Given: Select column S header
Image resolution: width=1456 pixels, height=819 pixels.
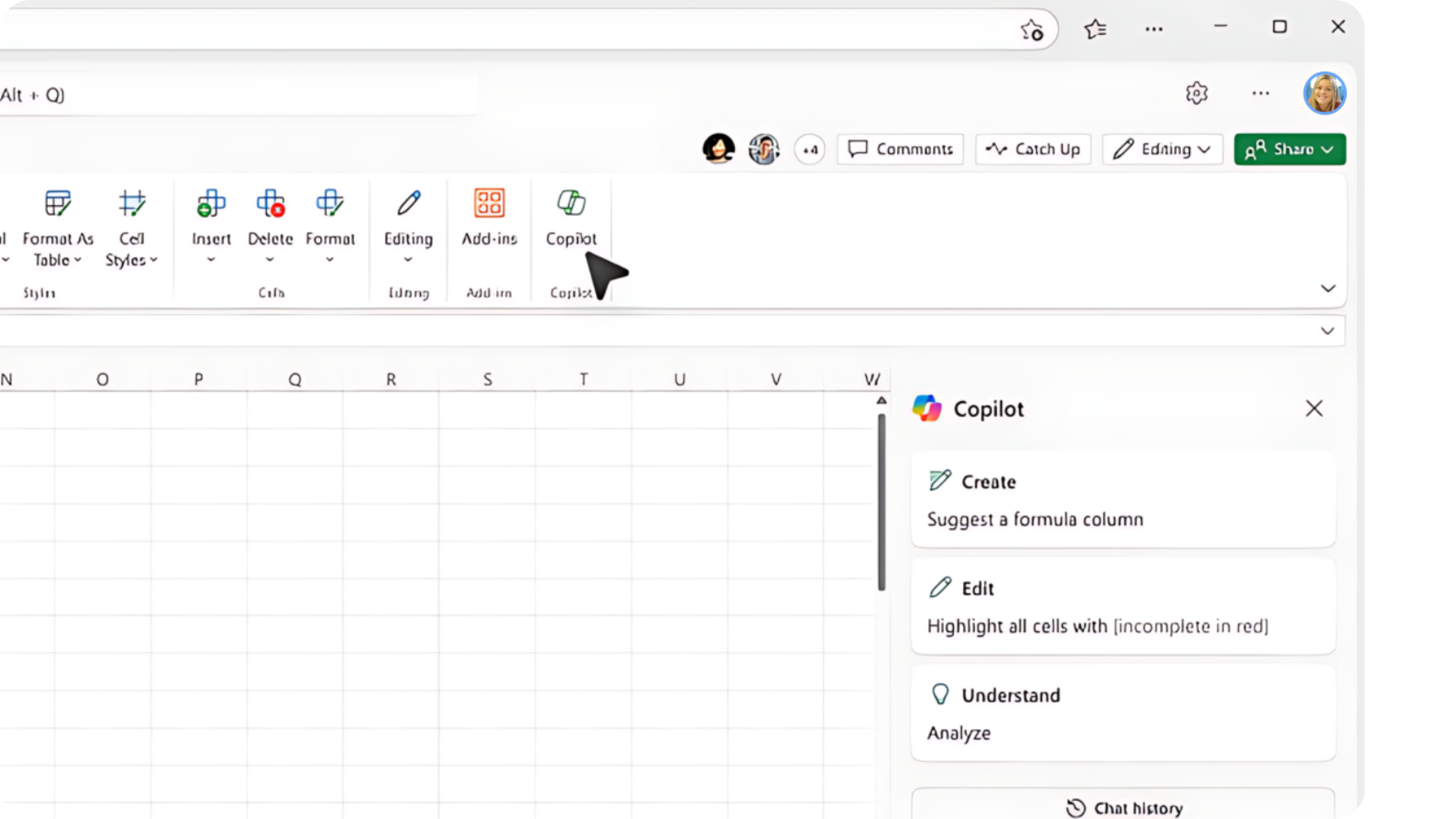Looking at the screenshot, I should pyautogui.click(x=488, y=379).
